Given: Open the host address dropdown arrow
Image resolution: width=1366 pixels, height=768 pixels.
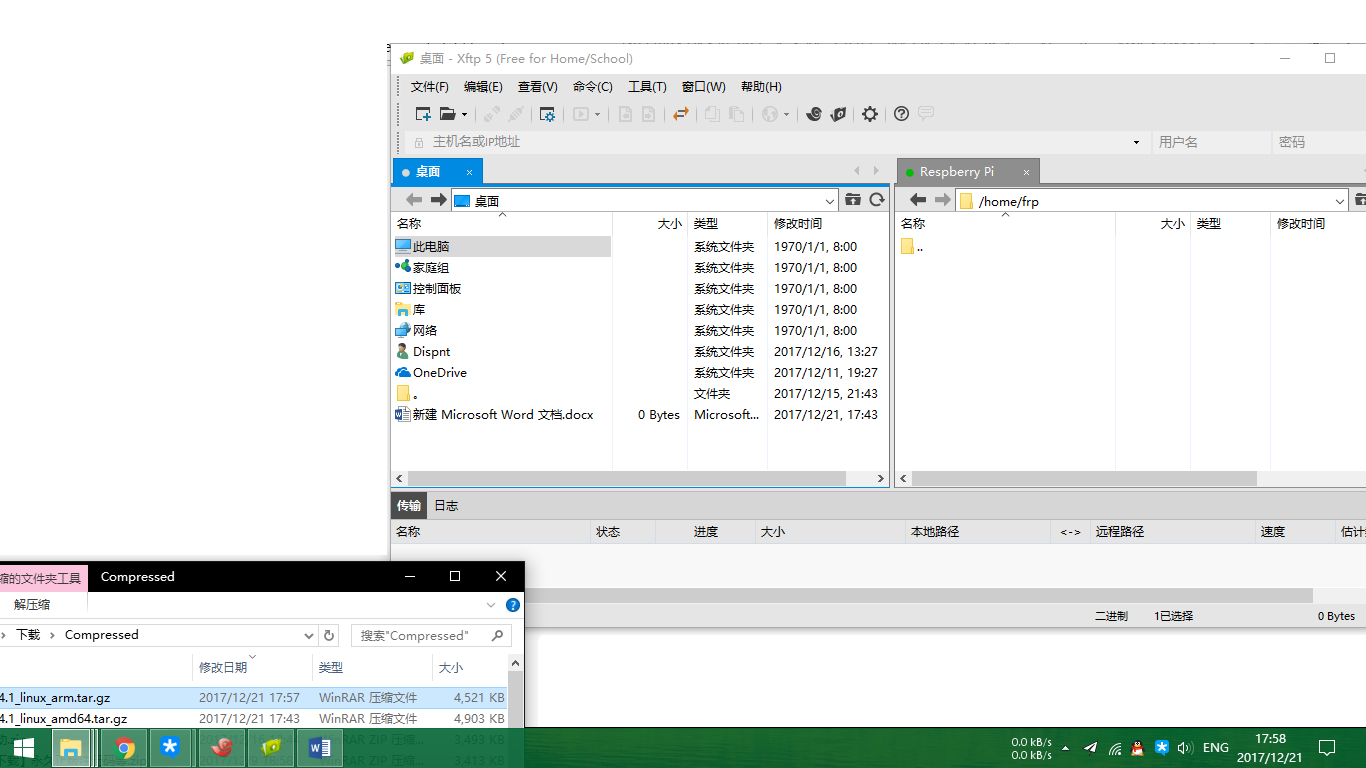Looking at the screenshot, I should tap(1136, 142).
